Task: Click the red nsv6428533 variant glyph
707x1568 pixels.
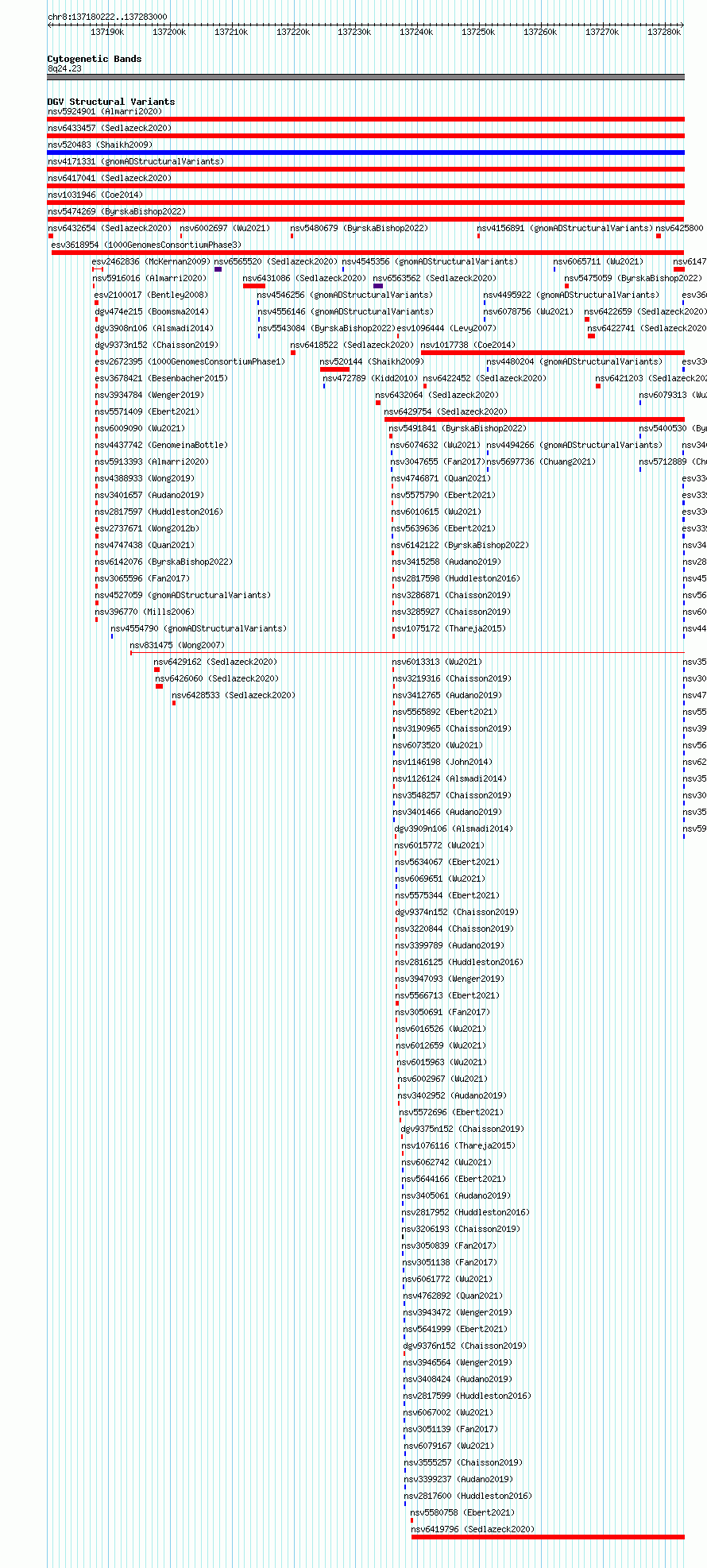Action: tap(174, 703)
